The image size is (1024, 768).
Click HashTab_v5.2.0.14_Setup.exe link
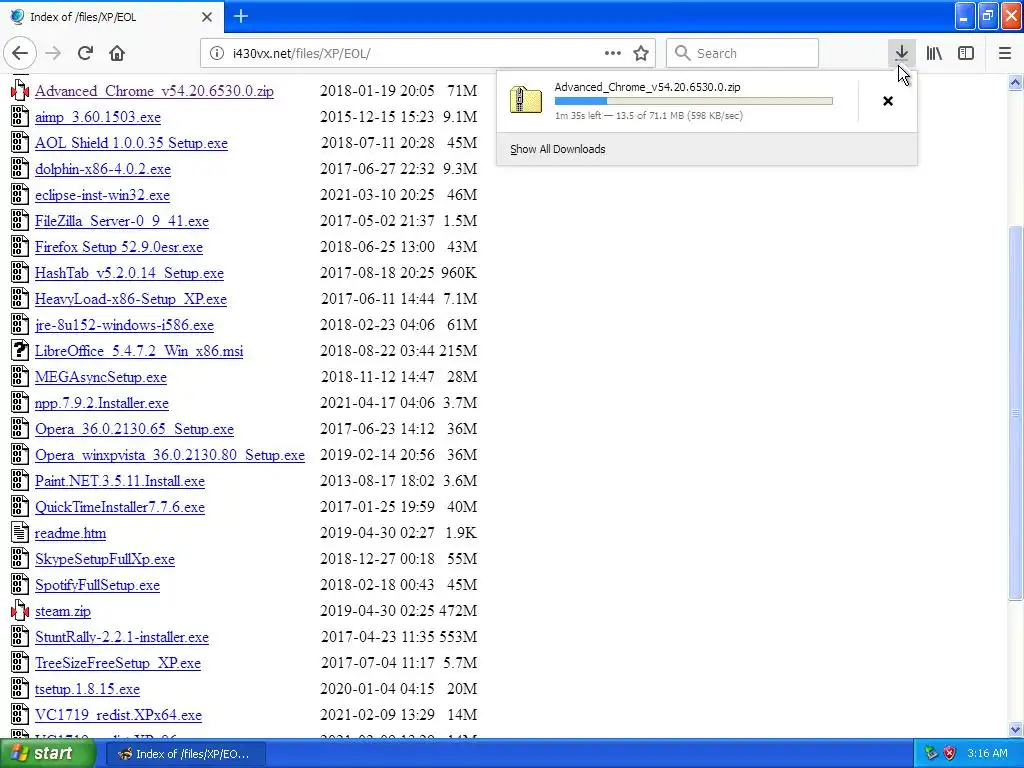tap(129, 273)
